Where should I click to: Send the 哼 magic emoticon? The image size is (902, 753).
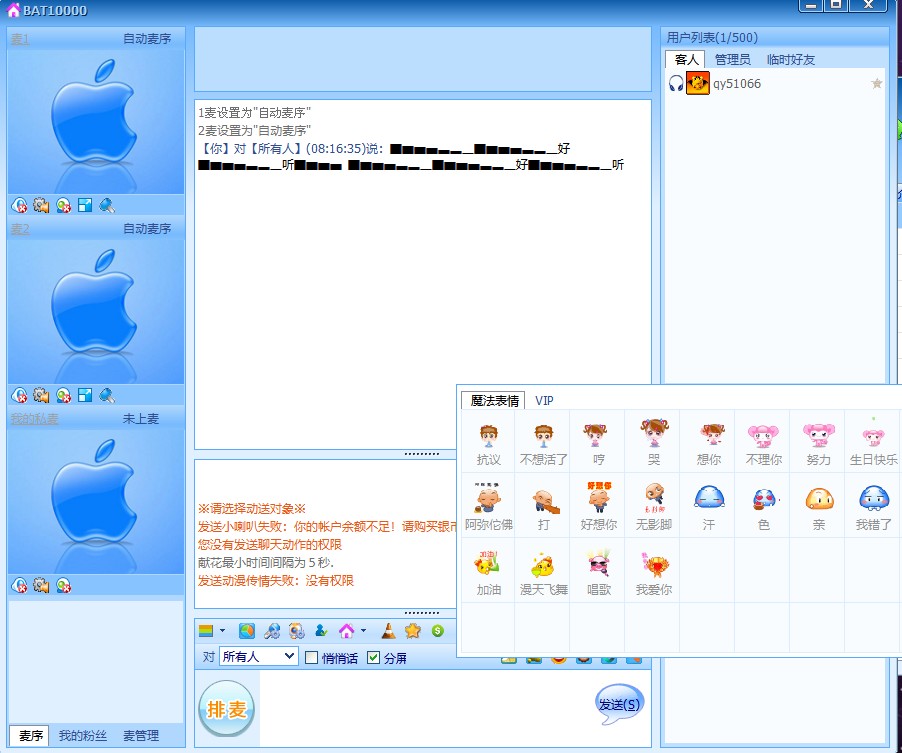pyautogui.click(x=598, y=442)
